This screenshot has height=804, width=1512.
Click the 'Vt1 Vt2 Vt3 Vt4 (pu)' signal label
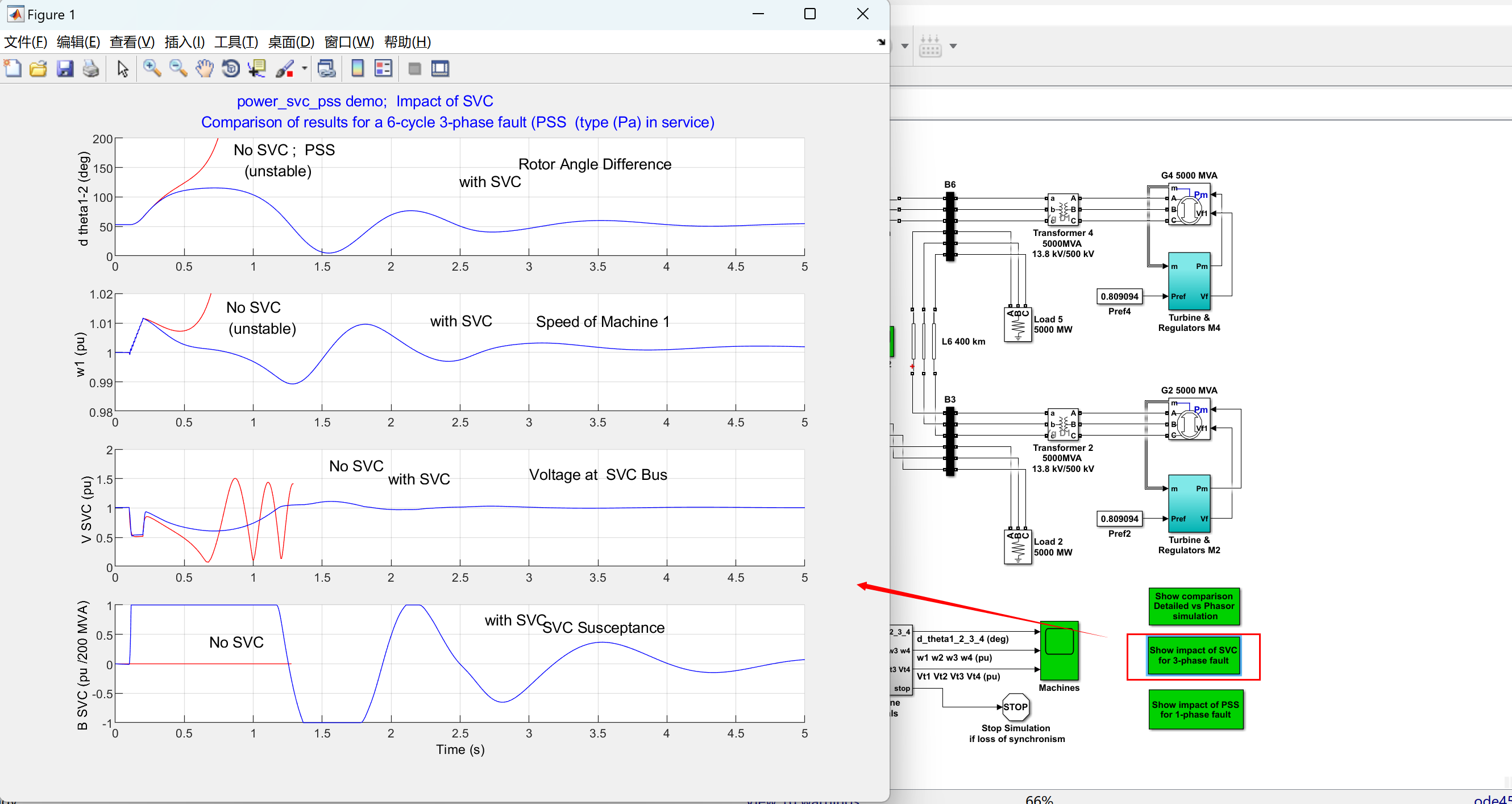958,677
